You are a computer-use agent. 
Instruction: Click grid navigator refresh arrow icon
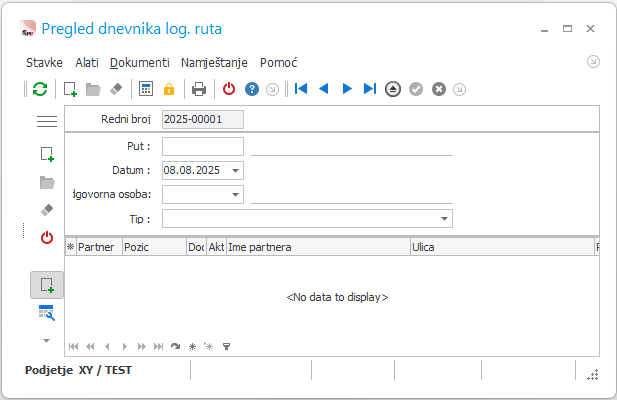pyautogui.click(x=175, y=347)
